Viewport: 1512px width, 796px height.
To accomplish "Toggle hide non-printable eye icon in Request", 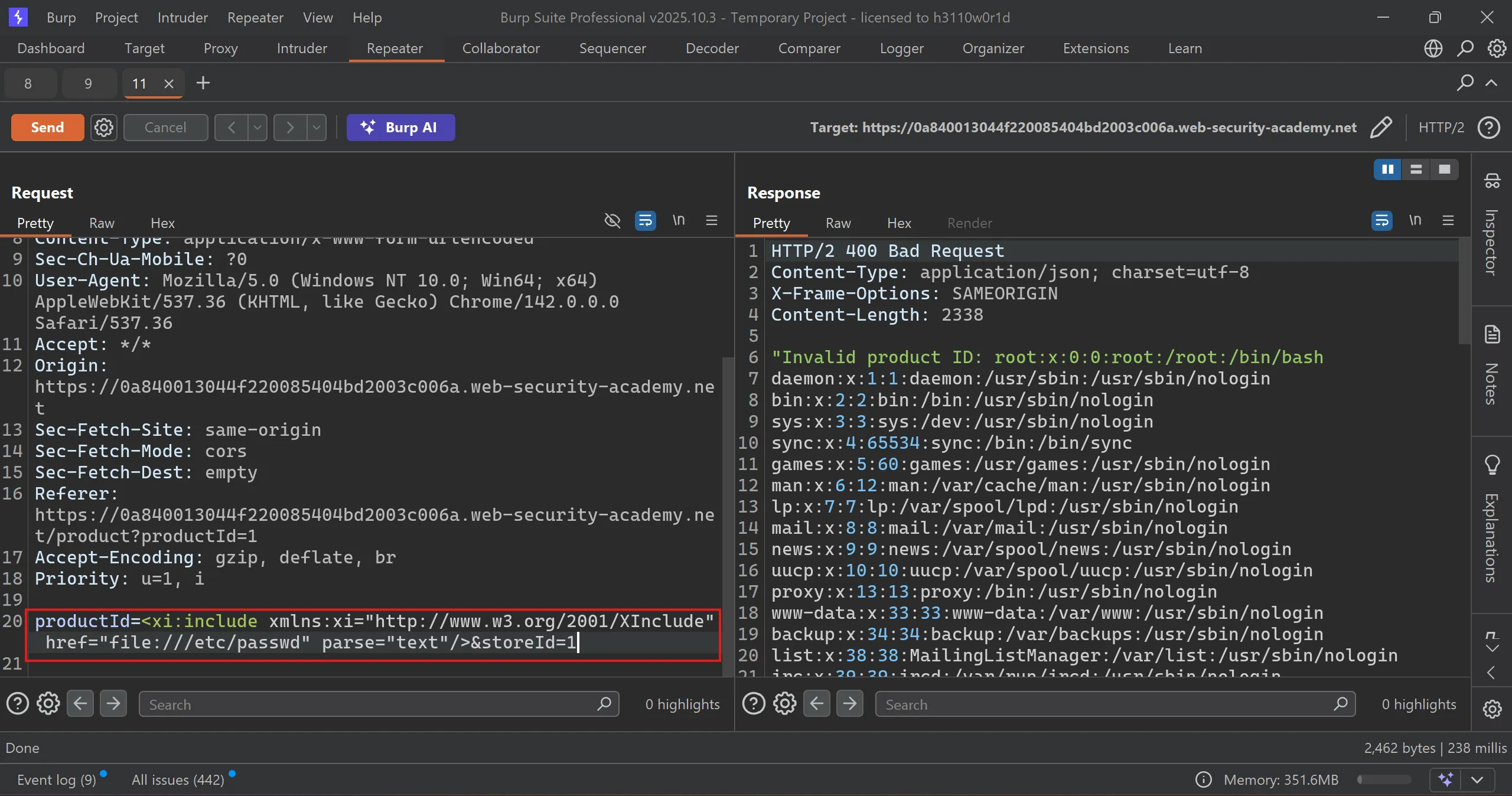I will click(612, 221).
